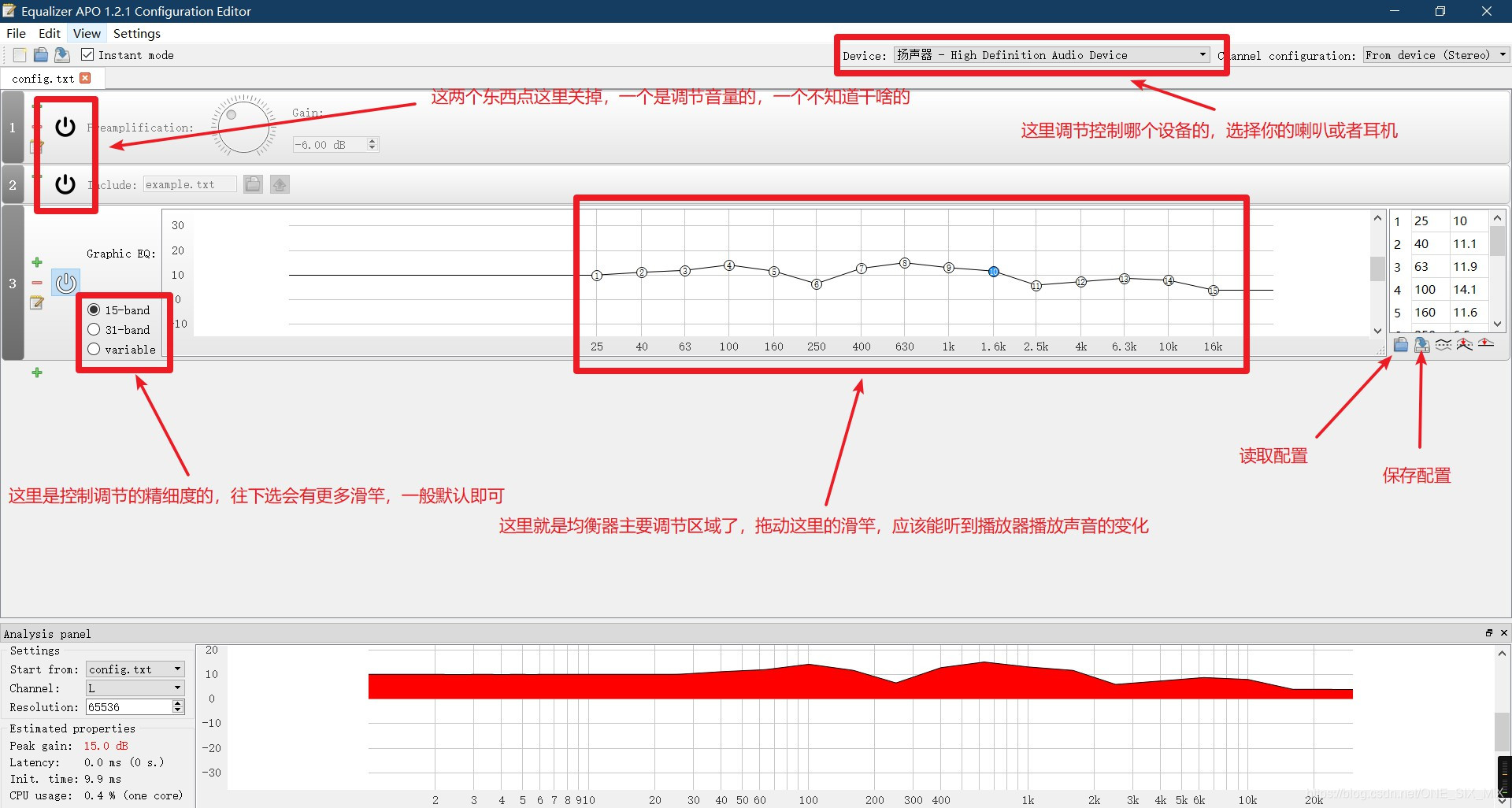This screenshot has height=808, width=1512.
Task: Select EQ band node 10 at 1.6k
Action: coord(994,271)
